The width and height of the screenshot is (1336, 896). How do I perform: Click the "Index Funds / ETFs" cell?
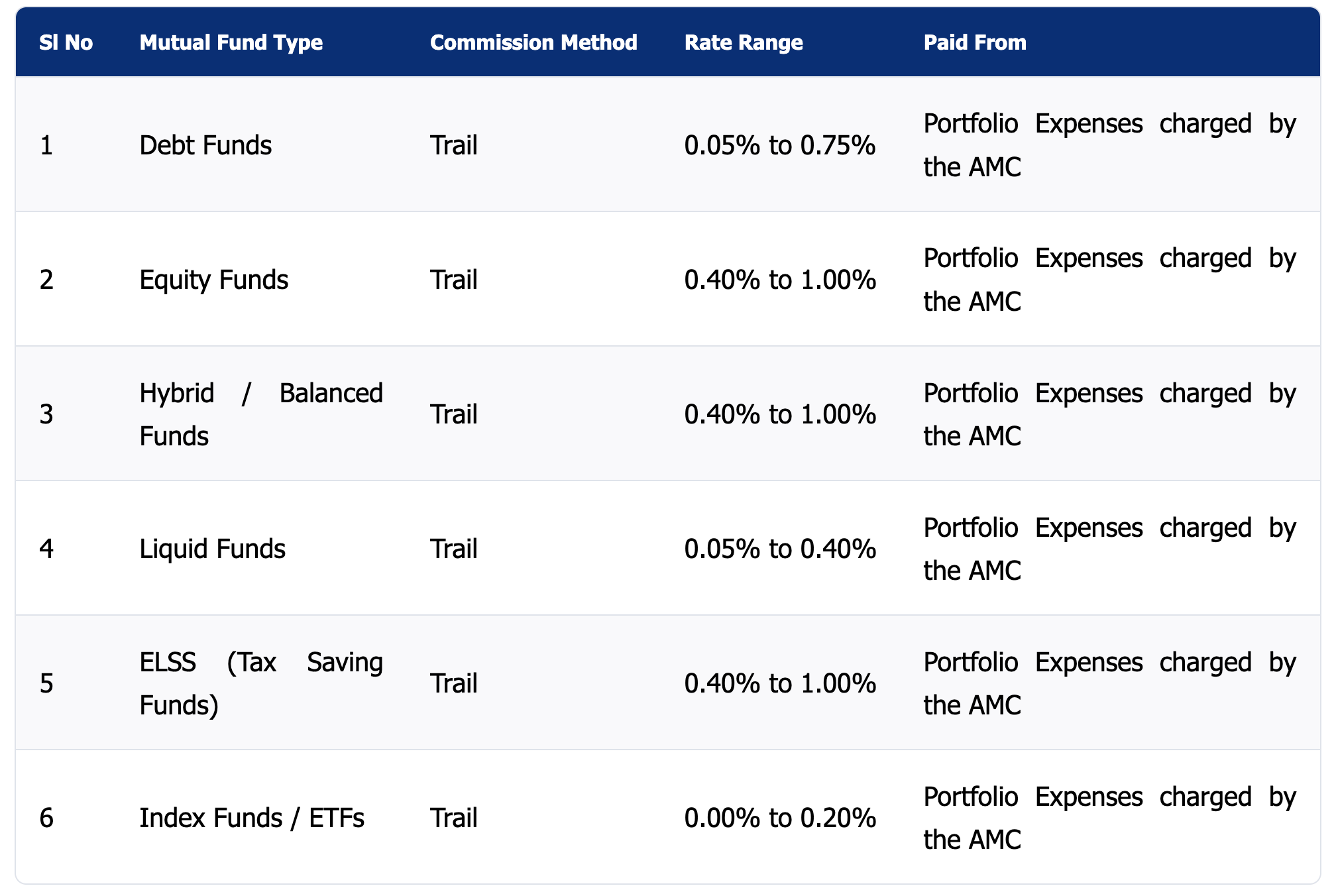(251, 818)
